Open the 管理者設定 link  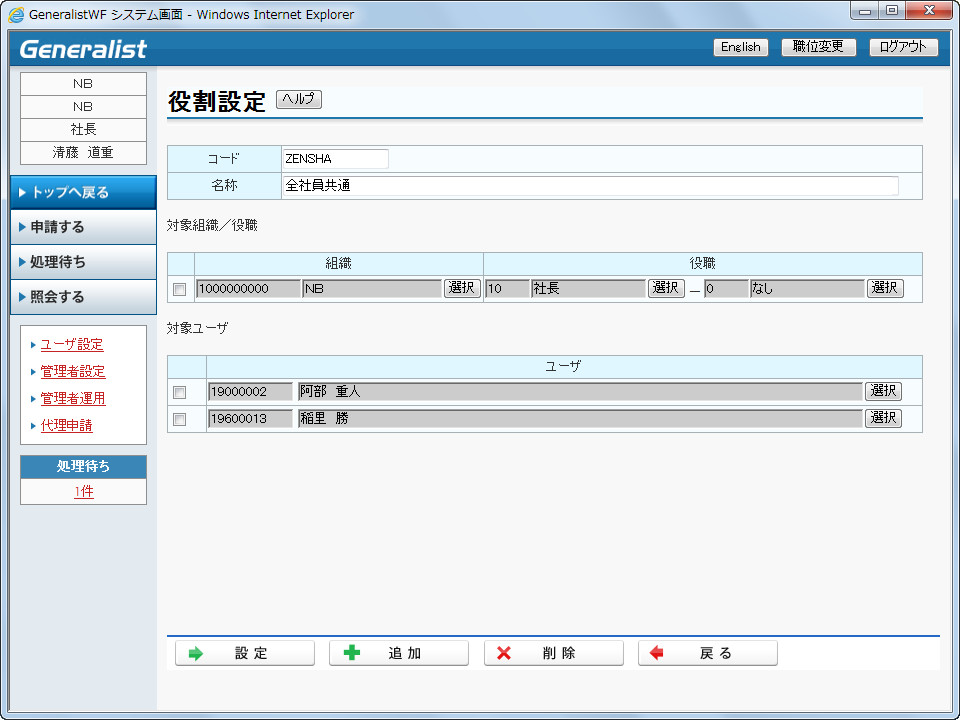(73, 372)
